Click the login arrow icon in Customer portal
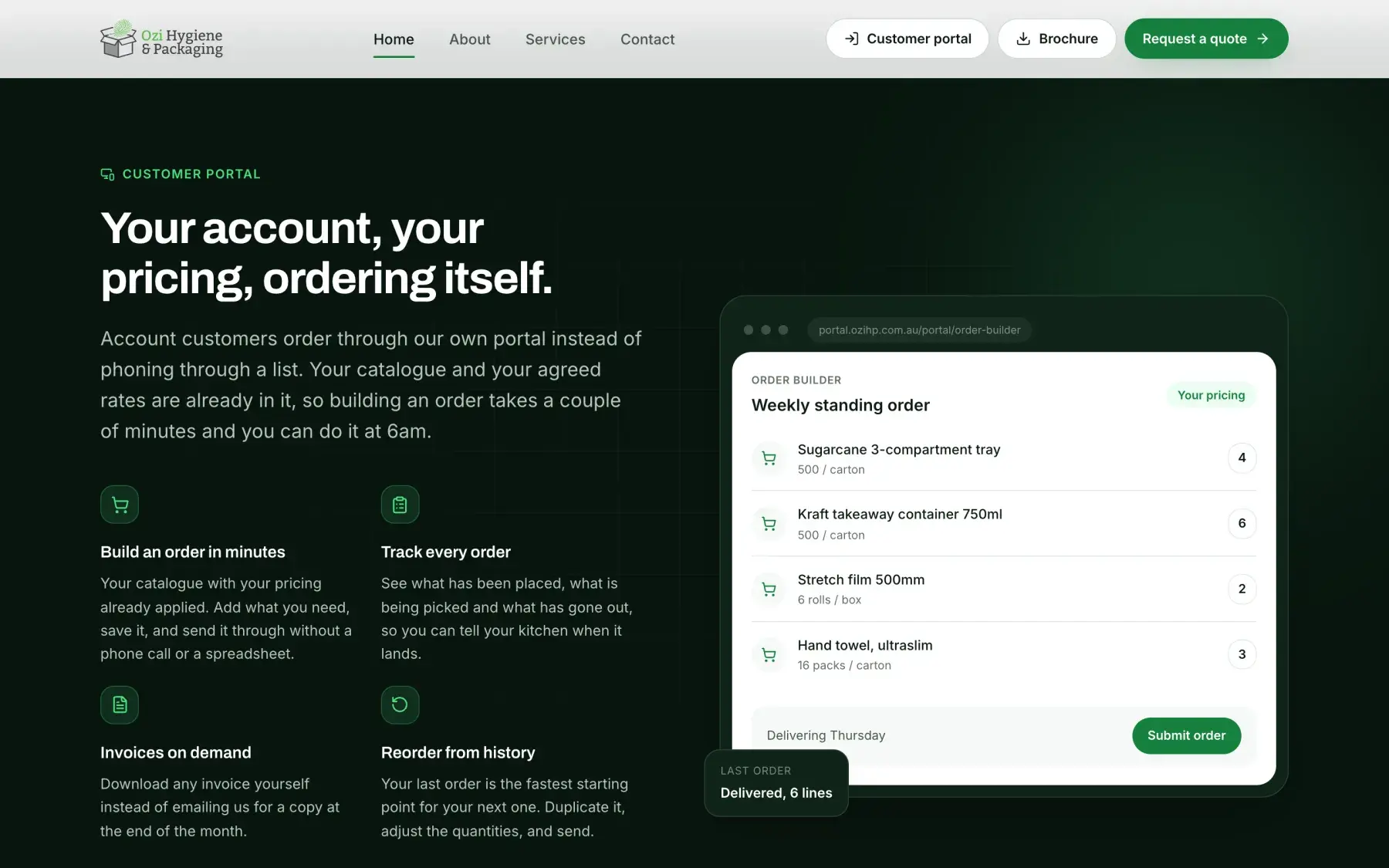The image size is (1389, 868). [x=851, y=39]
